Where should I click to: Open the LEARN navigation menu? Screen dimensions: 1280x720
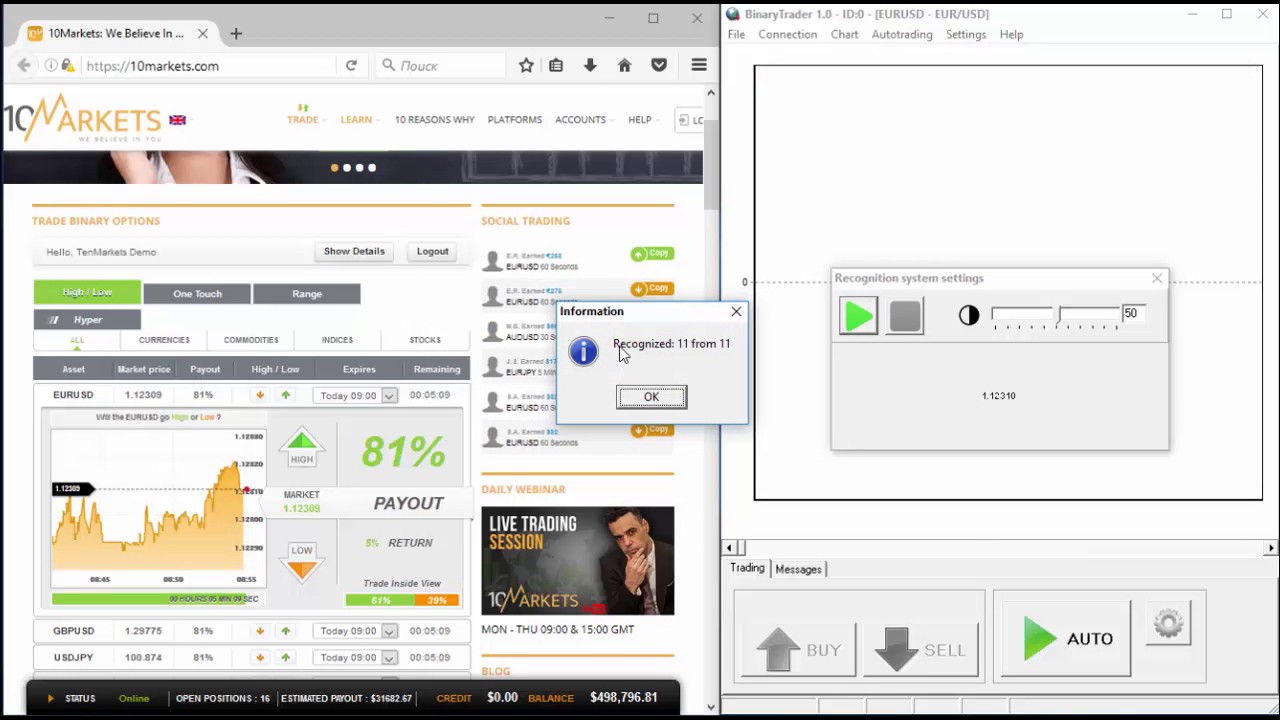(x=356, y=120)
